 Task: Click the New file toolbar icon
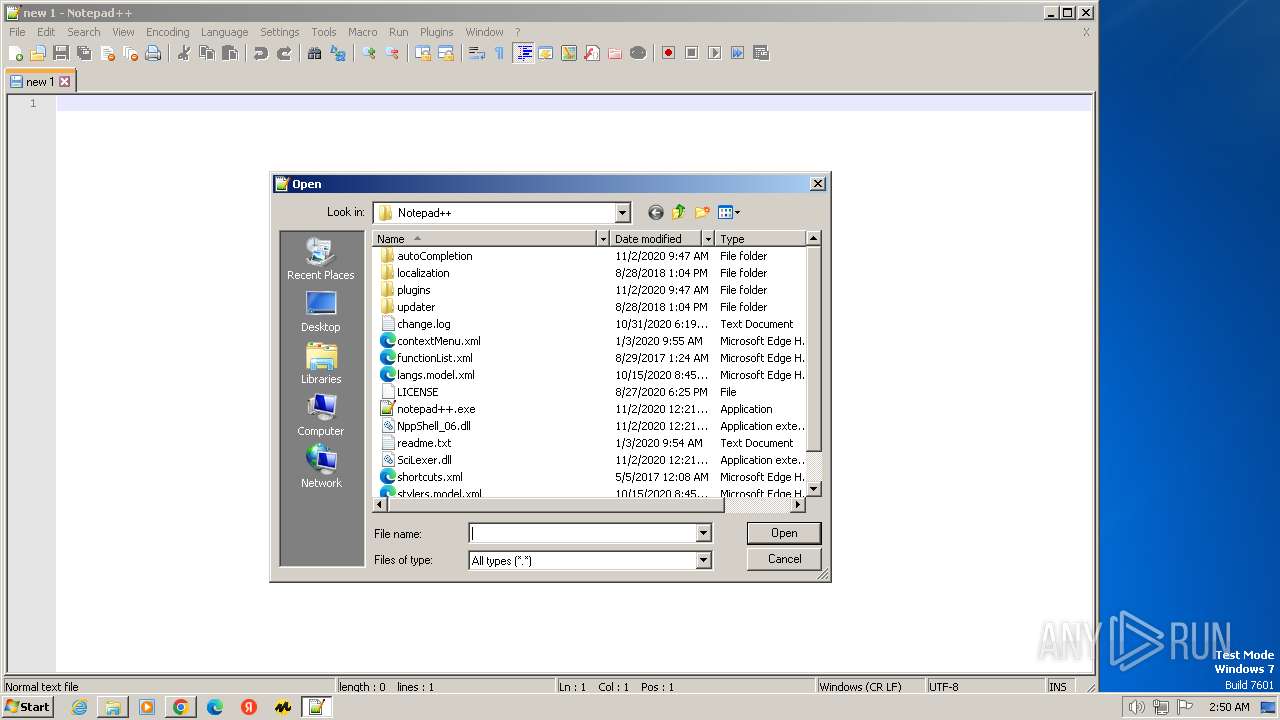[x=16, y=53]
